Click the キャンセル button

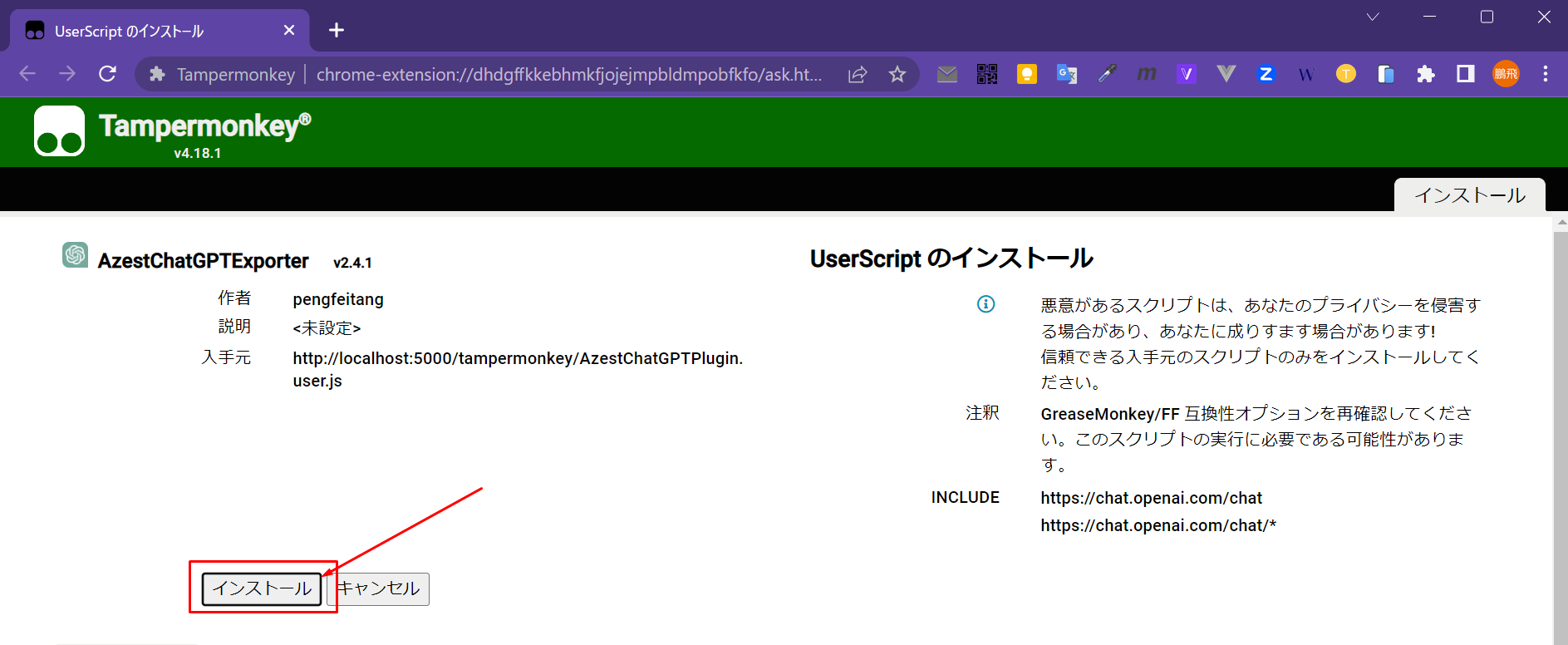(x=379, y=588)
